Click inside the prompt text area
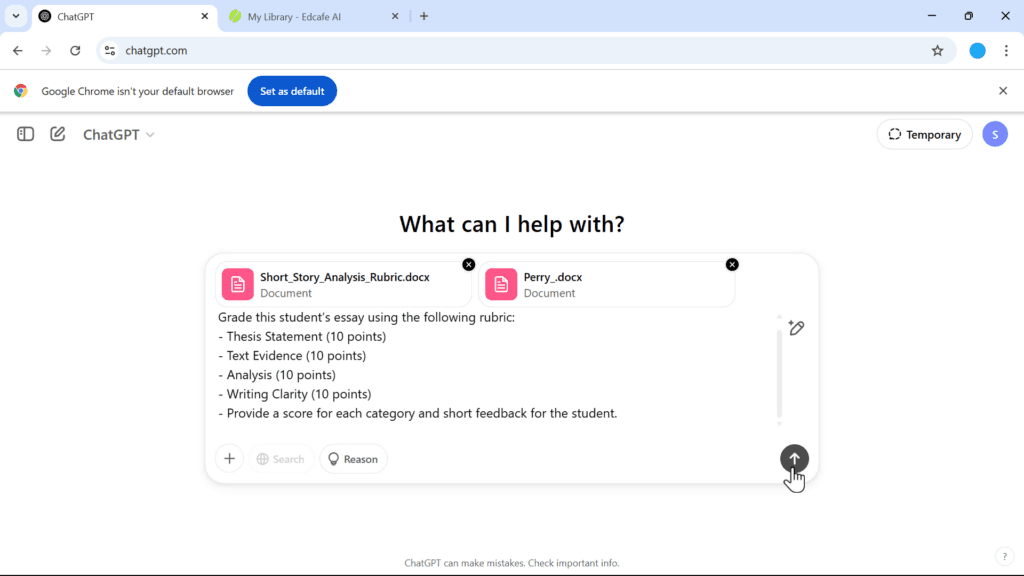 [x=496, y=366]
